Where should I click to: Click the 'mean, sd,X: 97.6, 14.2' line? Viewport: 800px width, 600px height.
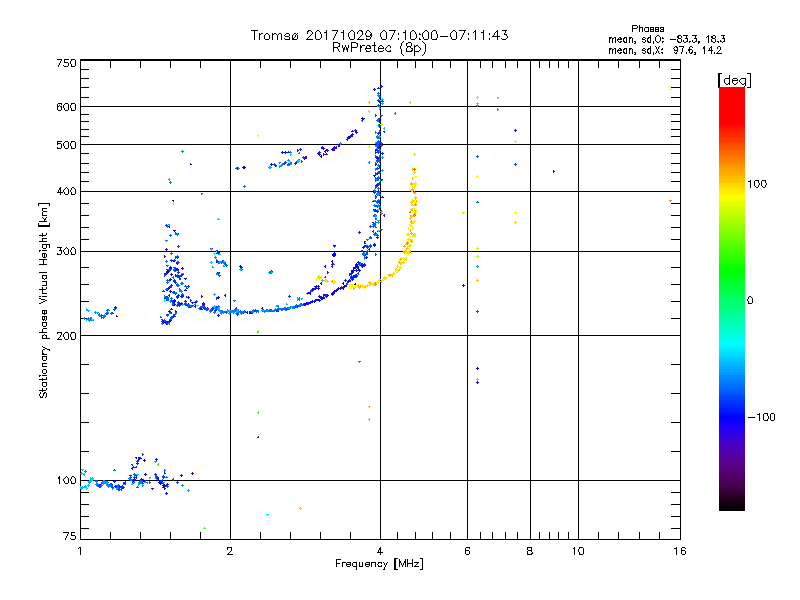point(665,51)
